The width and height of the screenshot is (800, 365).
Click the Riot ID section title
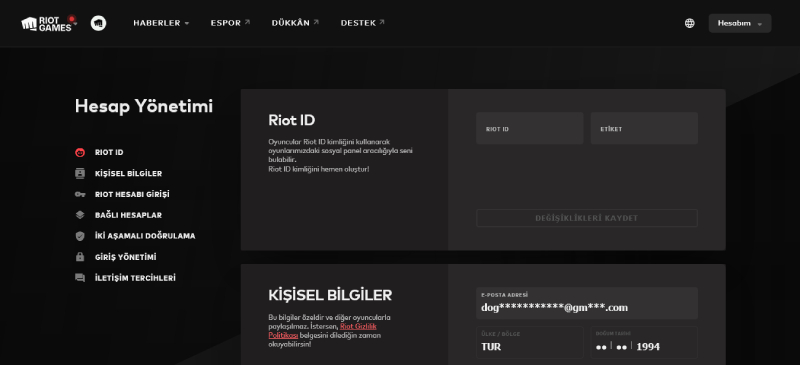[x=292, y=120]
